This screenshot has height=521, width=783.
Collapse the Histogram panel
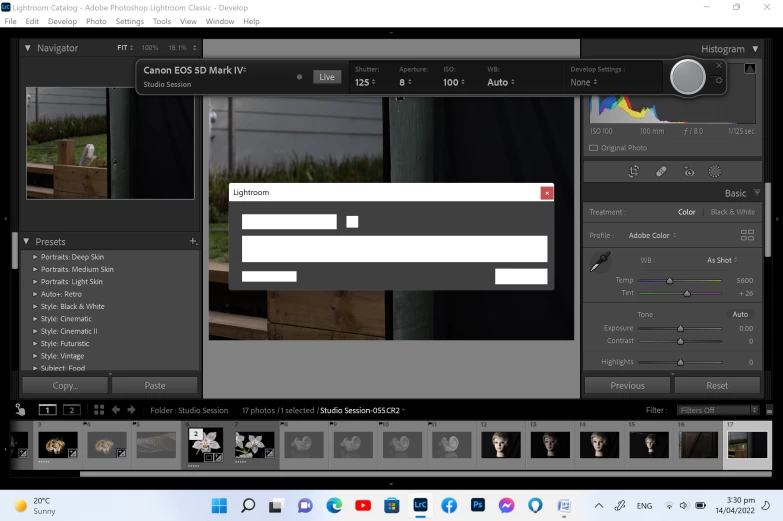tap(756, 49)
